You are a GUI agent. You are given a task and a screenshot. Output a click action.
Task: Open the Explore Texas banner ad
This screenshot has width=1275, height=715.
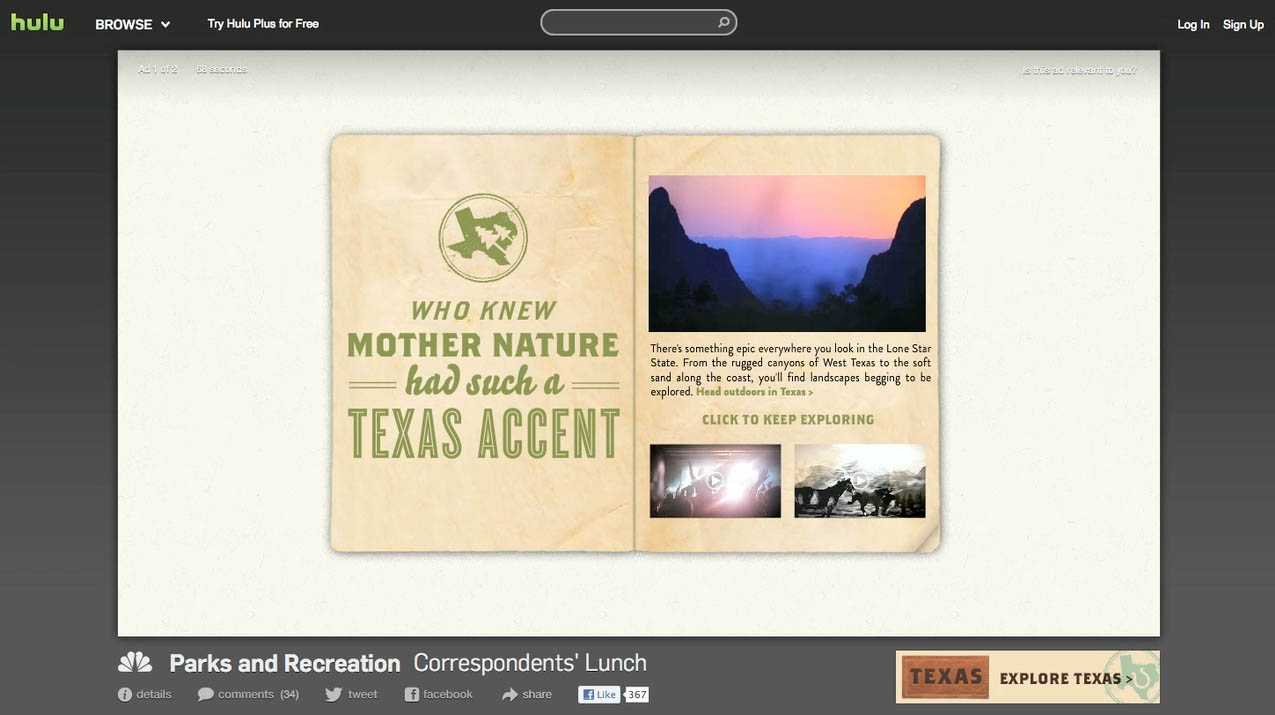click(1027, 677)
